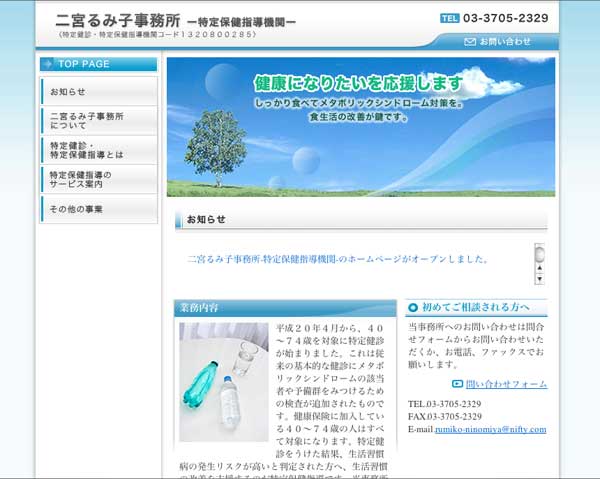Open 特定保健指導のサービス案内 menu item
This screenshot has width=600, height=479.
(x=98, y=180)
